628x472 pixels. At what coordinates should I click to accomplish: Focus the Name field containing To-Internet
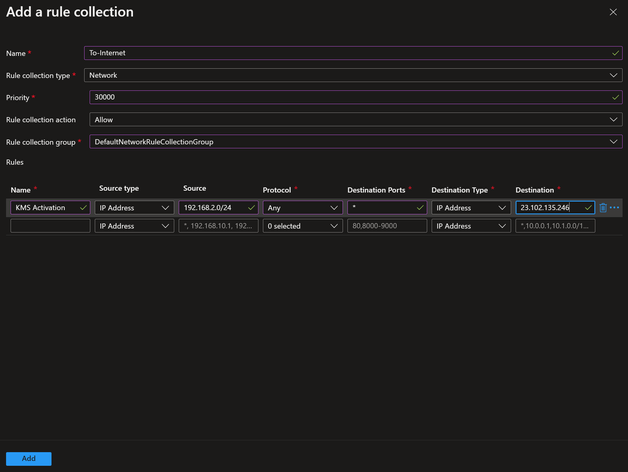coord(353,53)
